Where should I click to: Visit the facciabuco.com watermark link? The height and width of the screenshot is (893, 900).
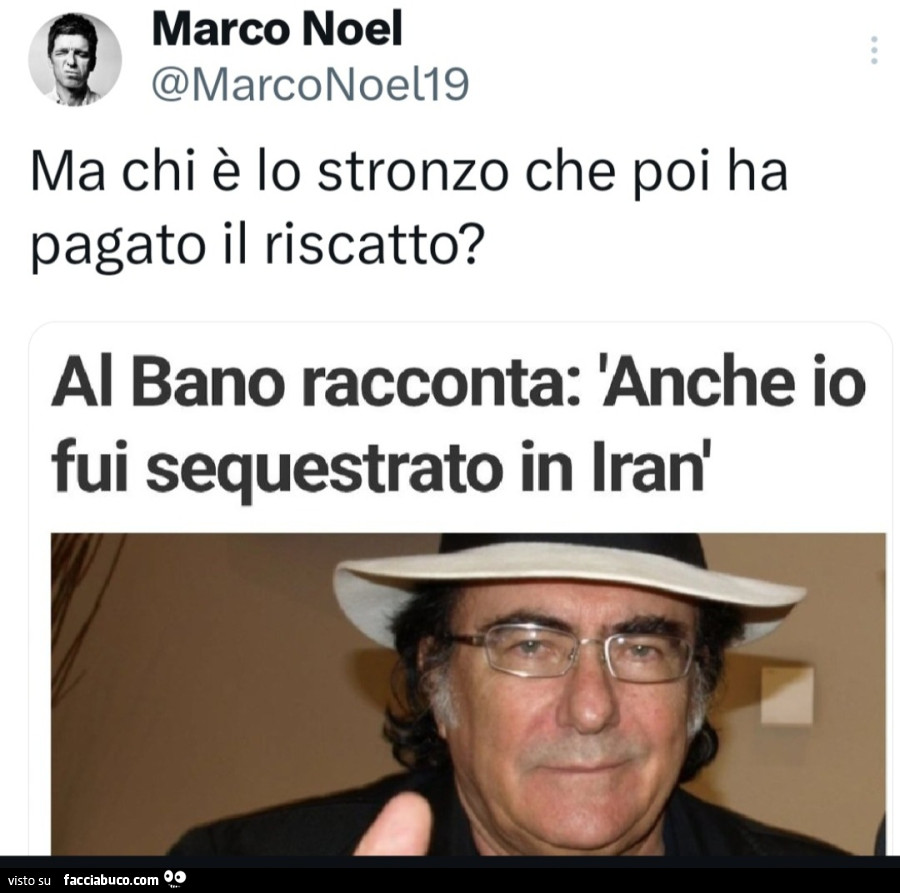(x=111, y=879)
